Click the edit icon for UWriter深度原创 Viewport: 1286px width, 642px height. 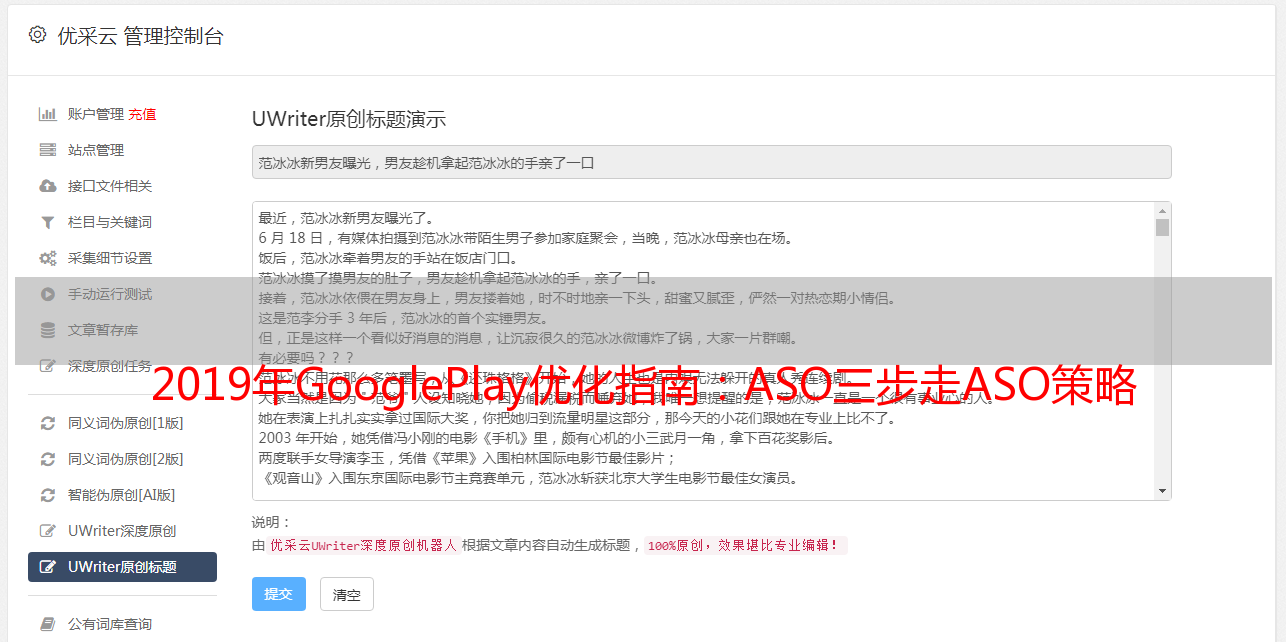[47, 531]
